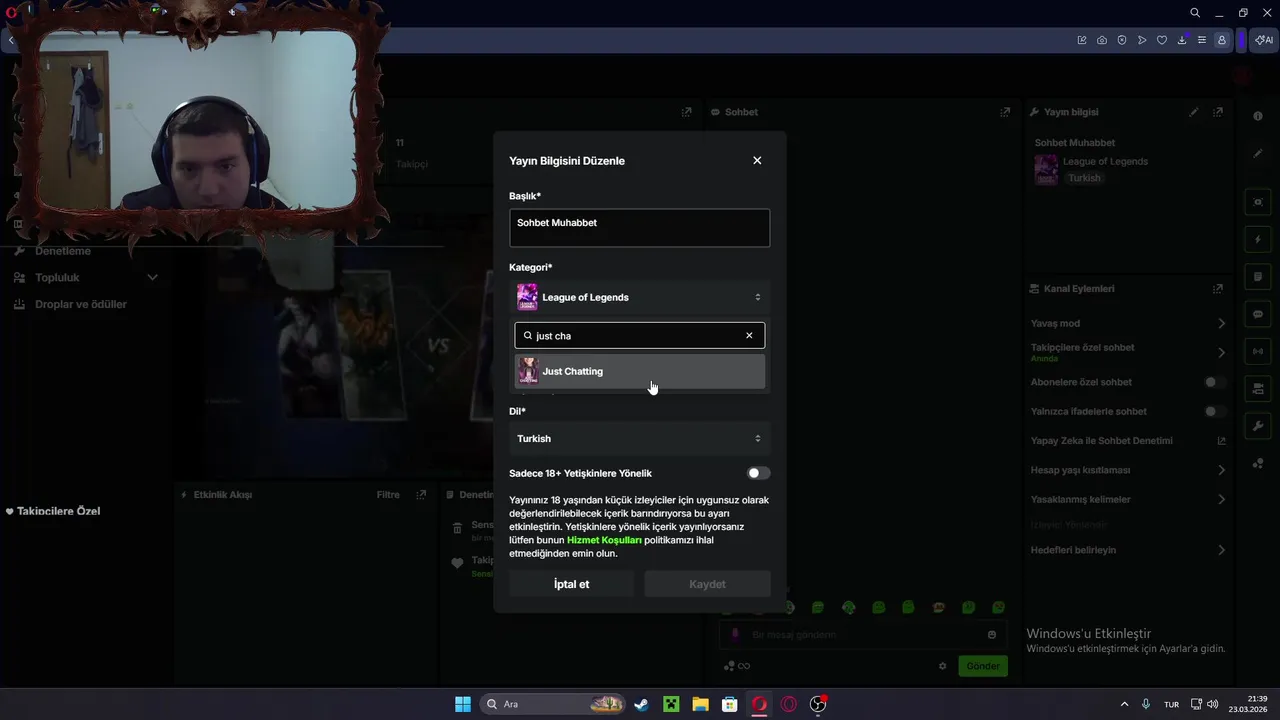Click the Kaydet button

[x=707, y=584]
